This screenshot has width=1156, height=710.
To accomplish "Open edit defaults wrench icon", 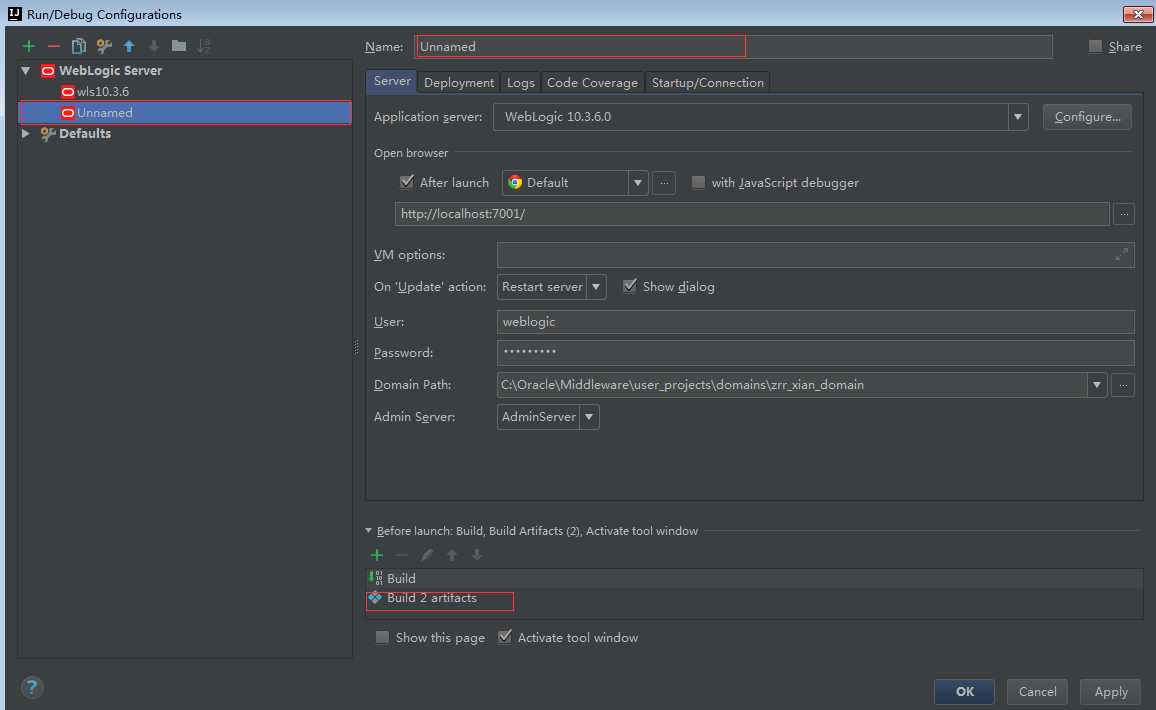I will 104,46.
